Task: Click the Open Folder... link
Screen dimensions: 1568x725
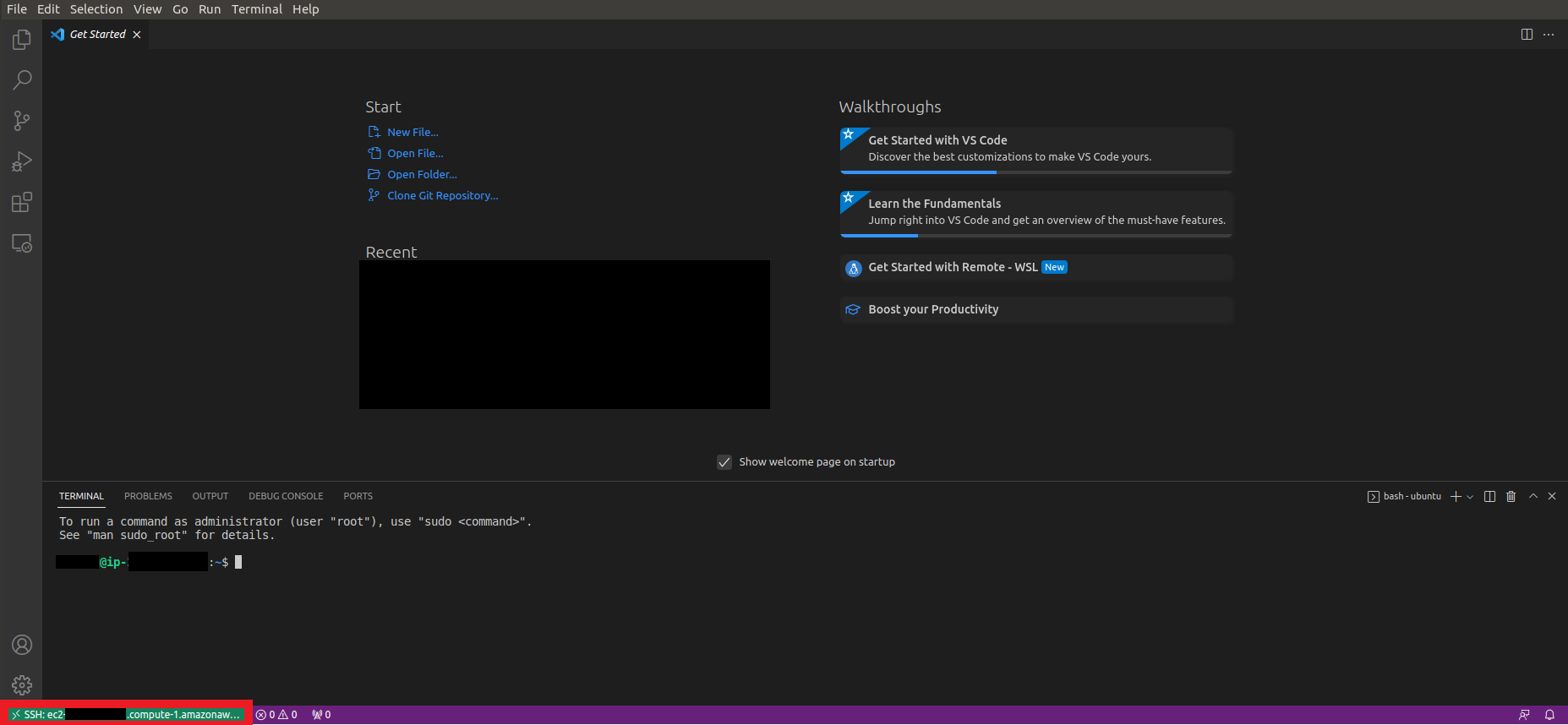Action: (422, 175)
